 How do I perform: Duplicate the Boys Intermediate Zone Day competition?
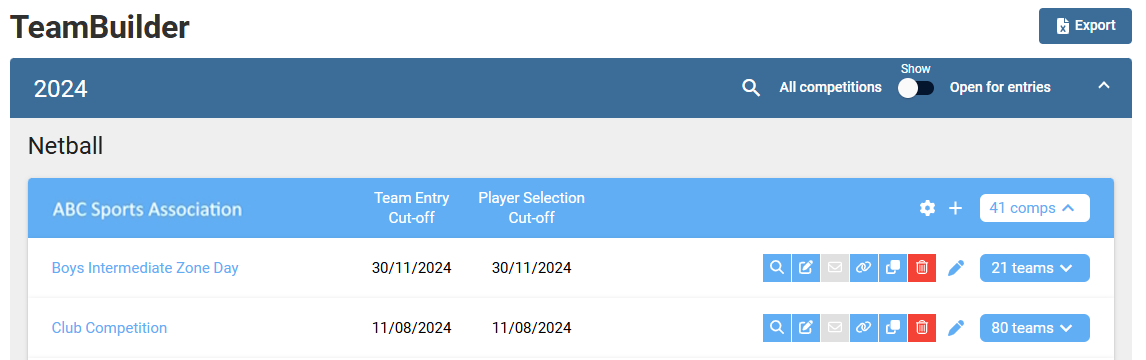tap(892, 268)
